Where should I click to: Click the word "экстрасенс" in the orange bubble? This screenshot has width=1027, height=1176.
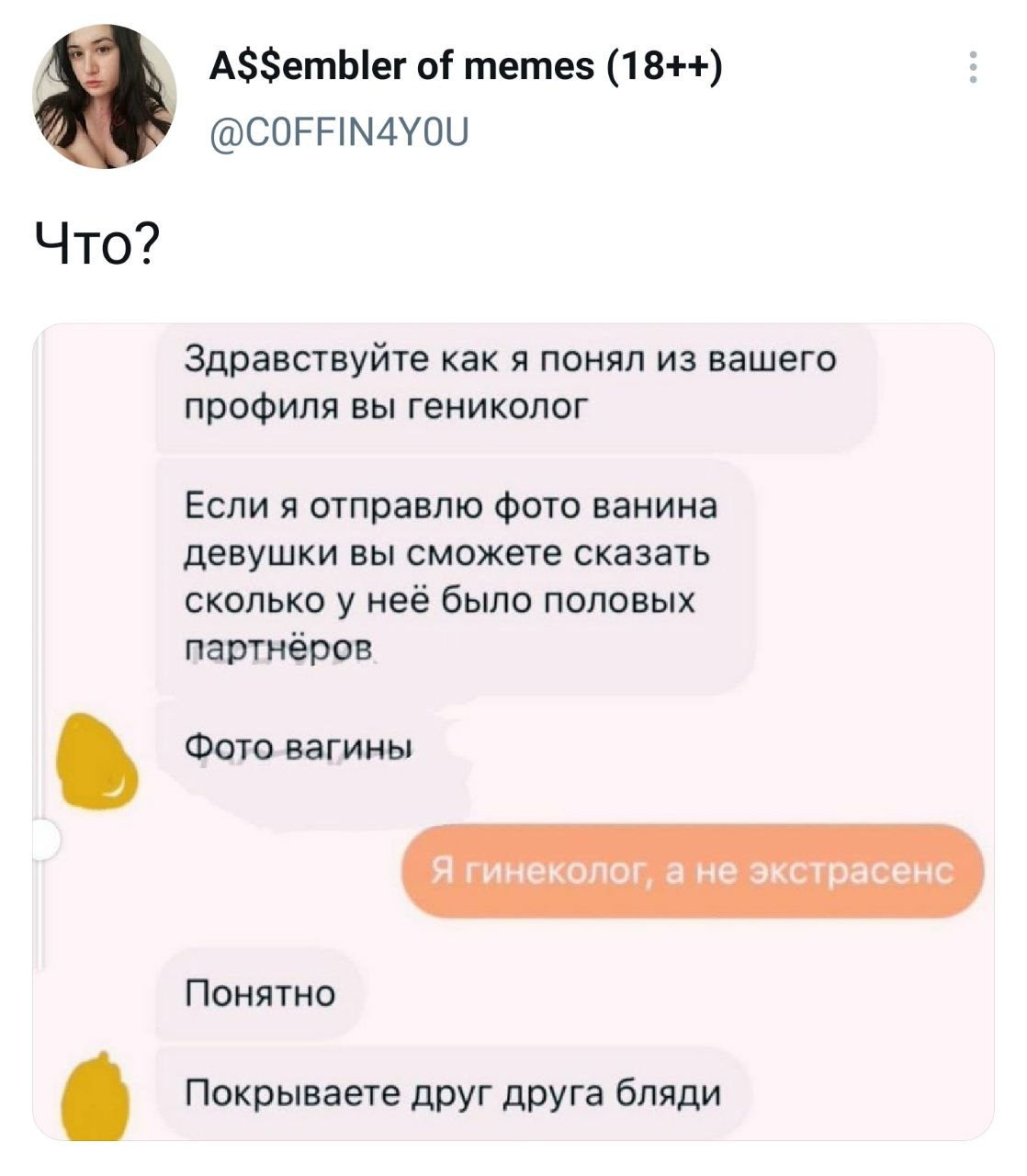coord(853,871)
